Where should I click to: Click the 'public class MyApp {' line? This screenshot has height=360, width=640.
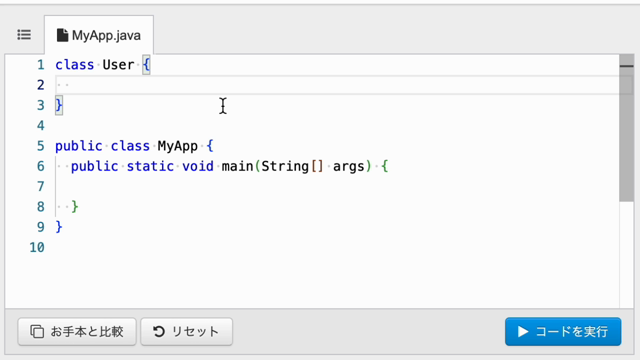[134, 146]
